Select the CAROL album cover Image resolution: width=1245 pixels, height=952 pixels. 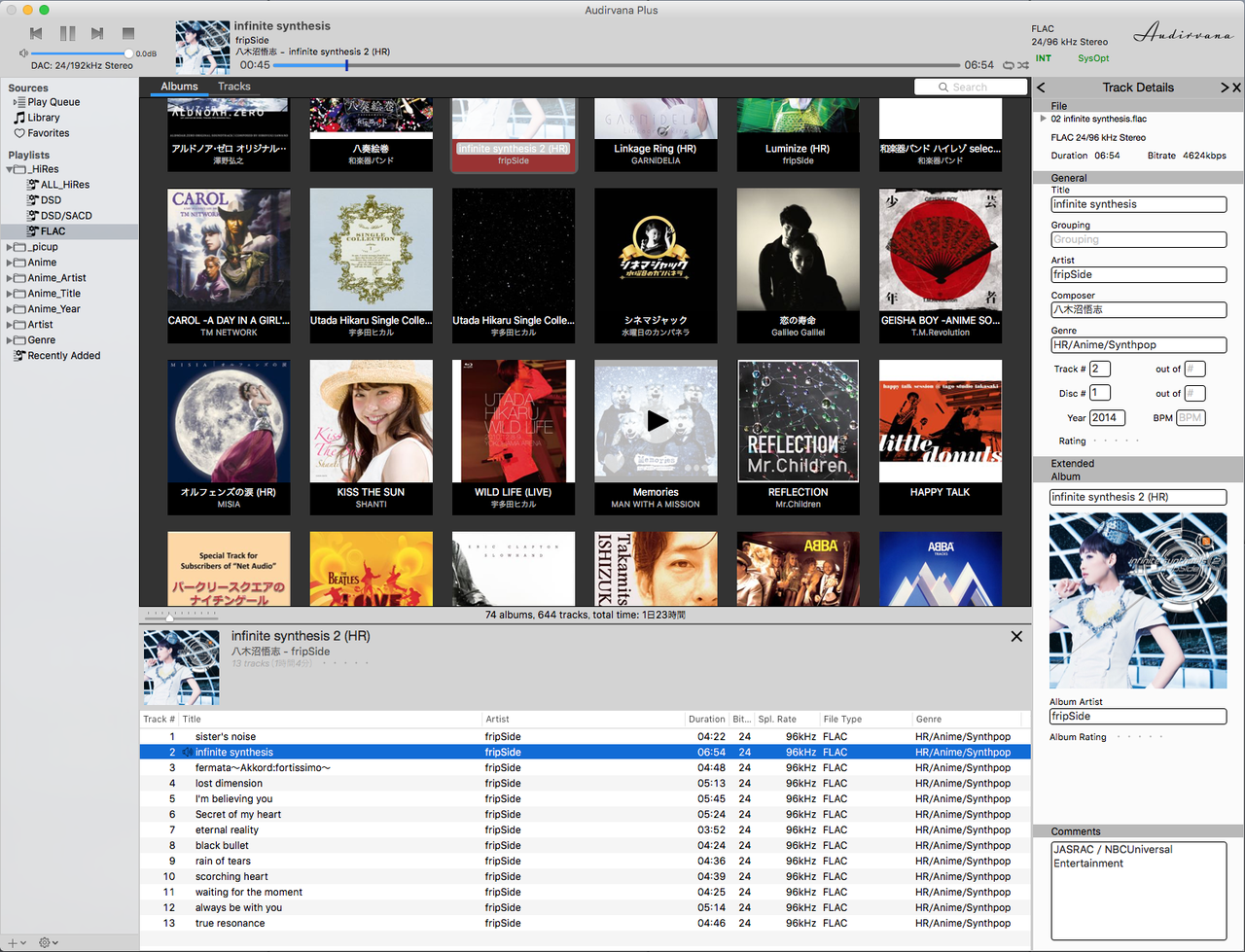point(229,250)
